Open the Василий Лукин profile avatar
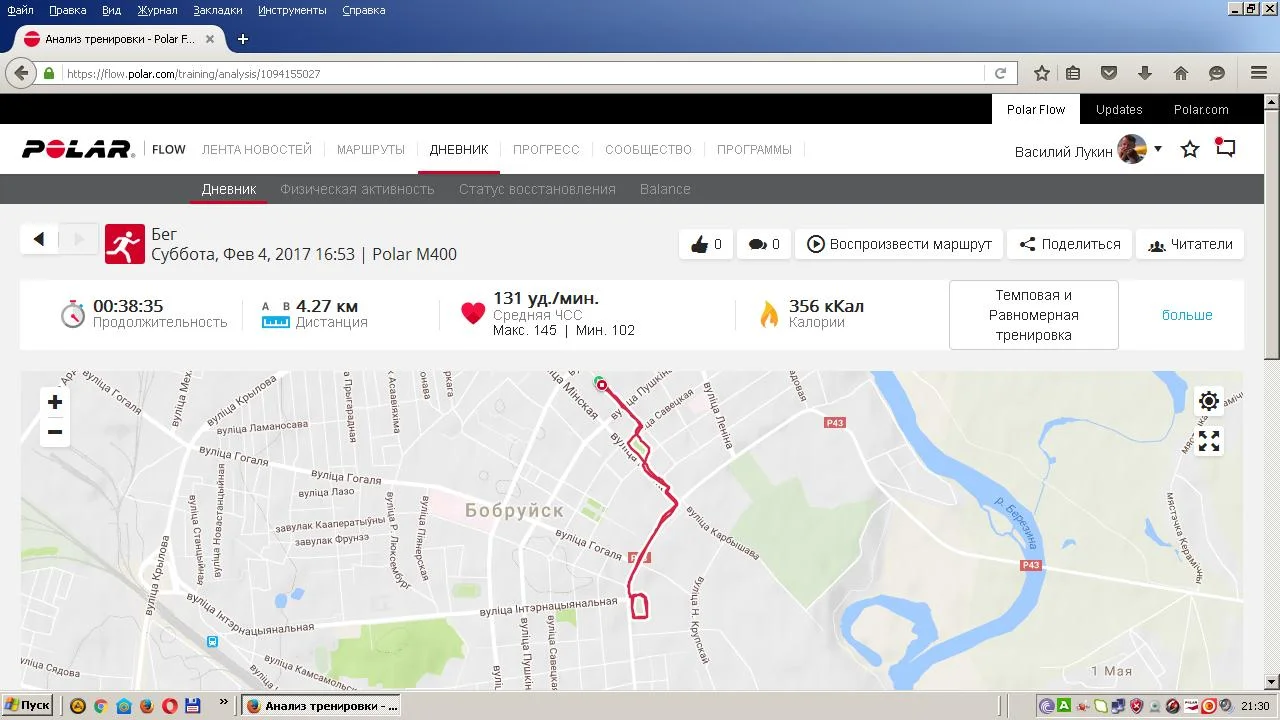 click(1132, 149)
